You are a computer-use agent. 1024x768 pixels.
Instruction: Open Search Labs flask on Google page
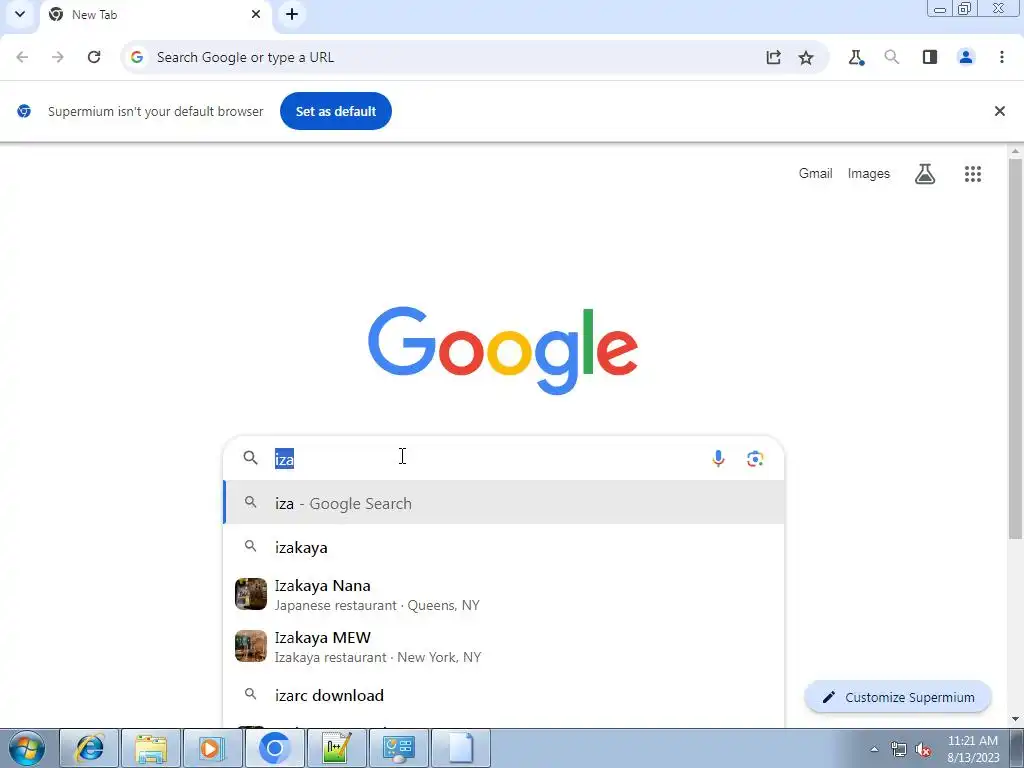coord(925,174)
